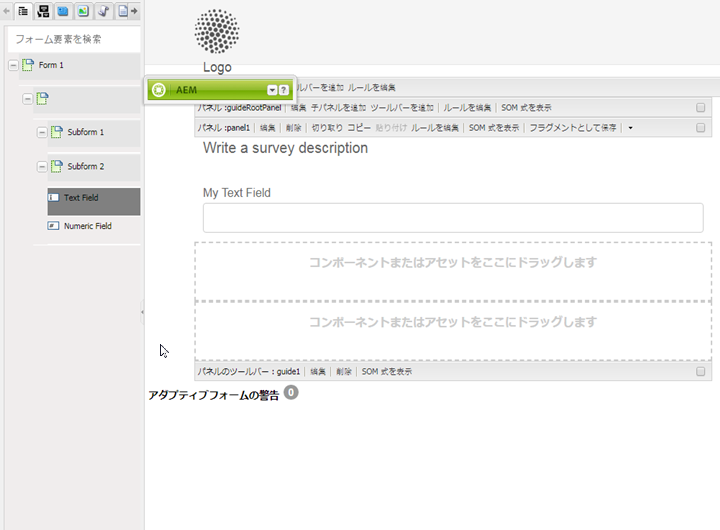Click 削除 on the panel1 toolbar
The width and height of the screenshot is (720, 530).
[293, 128]
